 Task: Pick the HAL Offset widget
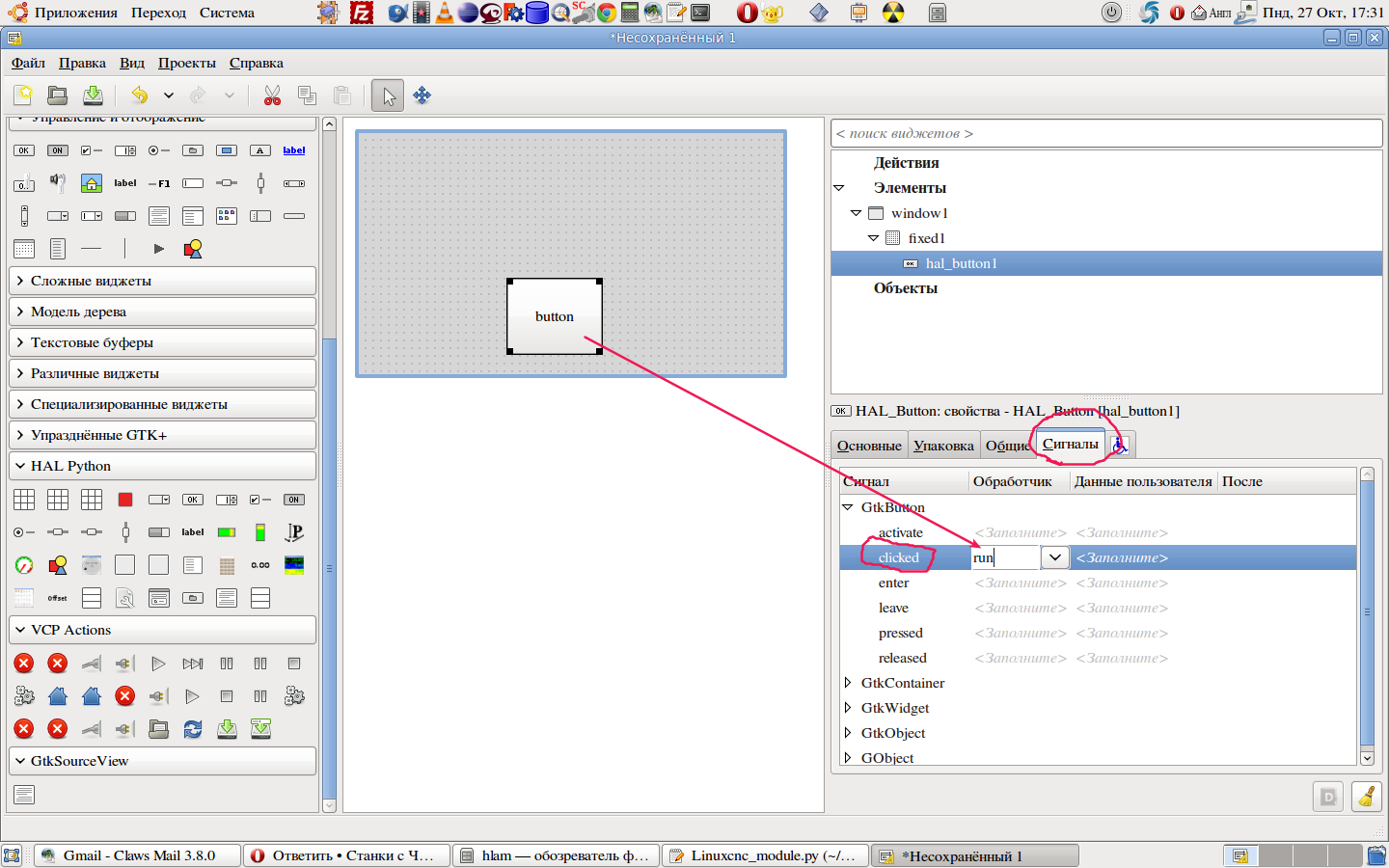pyautogui.click(x=58, y=598)
